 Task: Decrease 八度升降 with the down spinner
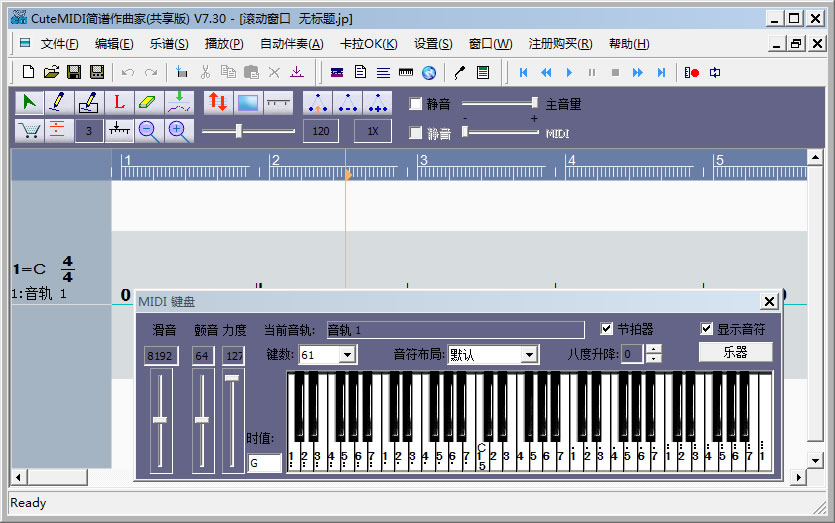653,358
